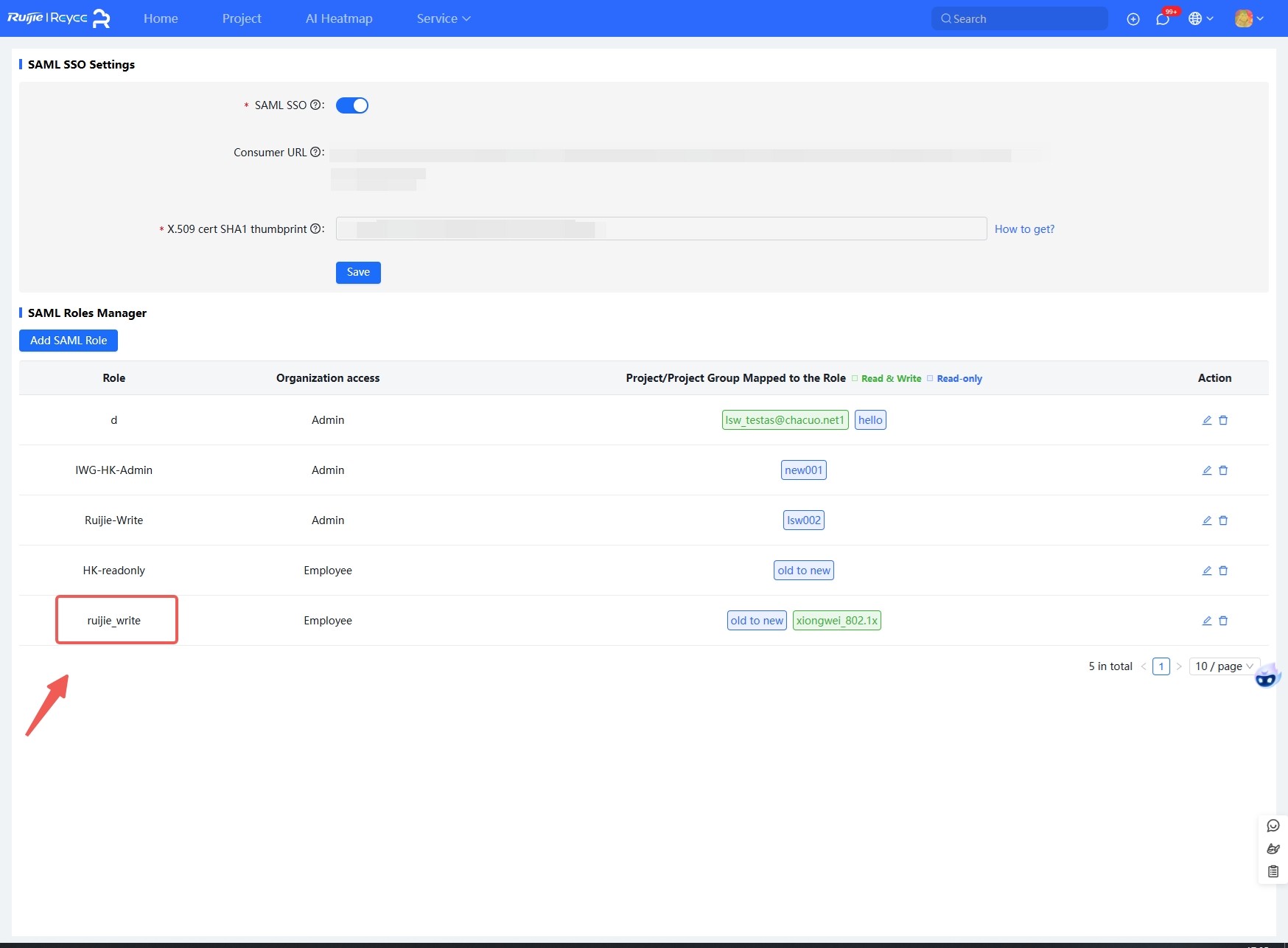Open the notifications message icon
Image resolution: width=1288 pixels, height=948 pixels.
tap(1163, 19)
